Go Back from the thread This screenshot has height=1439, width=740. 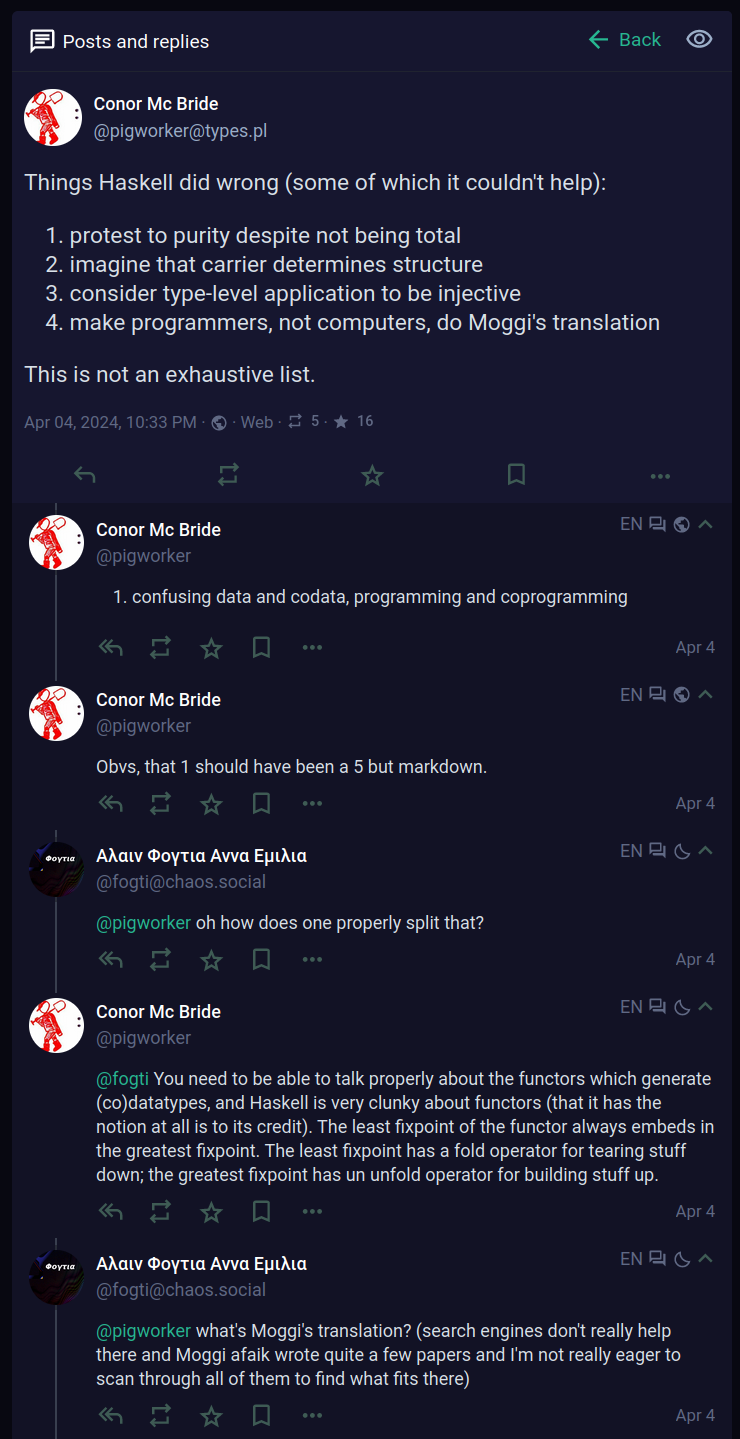tap(625, 39)
